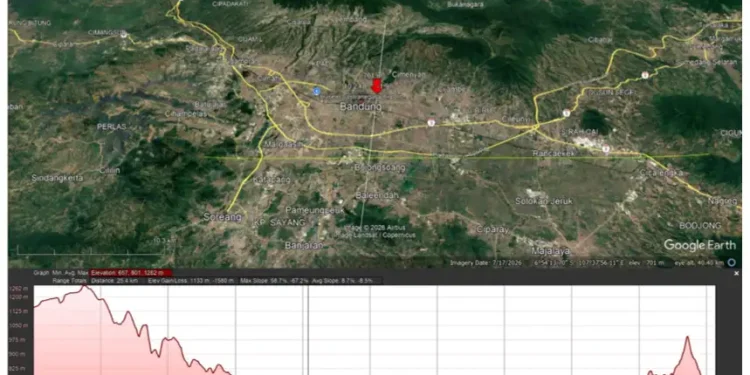Image resolution: width=750 pixels, height=375 pixels.
Task: Click the vertical cursor line in elevation graph
Action: click(308, 330)
